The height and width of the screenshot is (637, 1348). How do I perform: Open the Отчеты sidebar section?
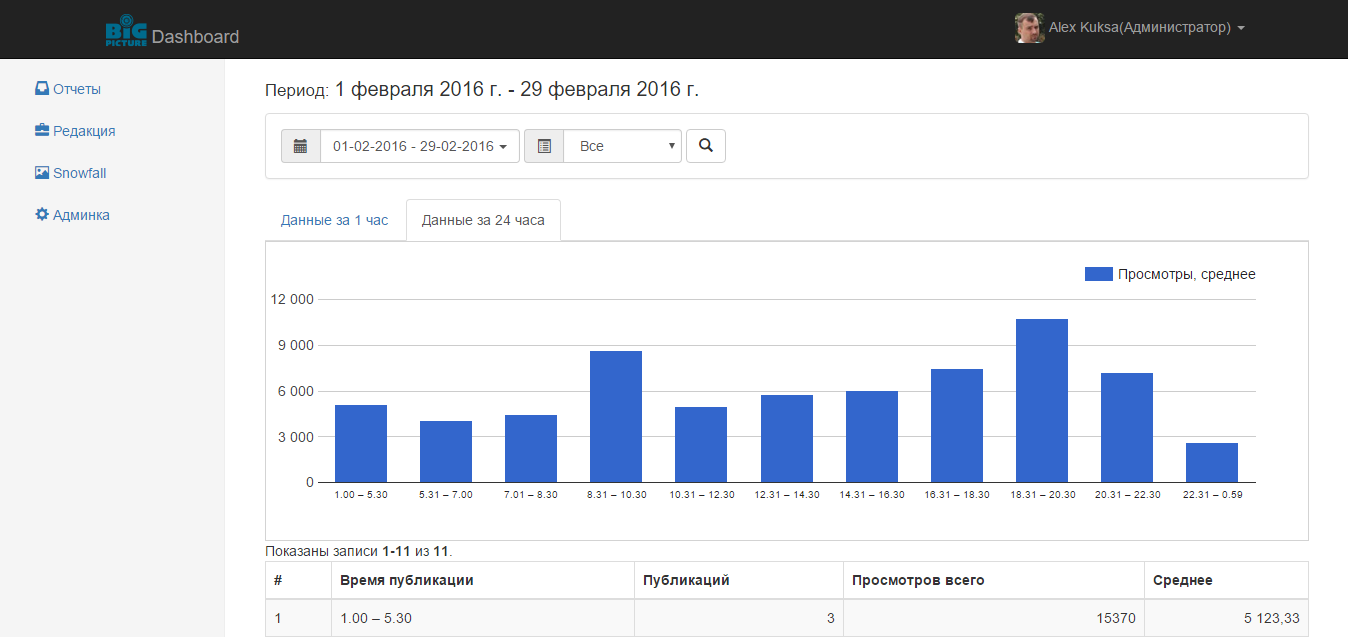pos(68,89)
